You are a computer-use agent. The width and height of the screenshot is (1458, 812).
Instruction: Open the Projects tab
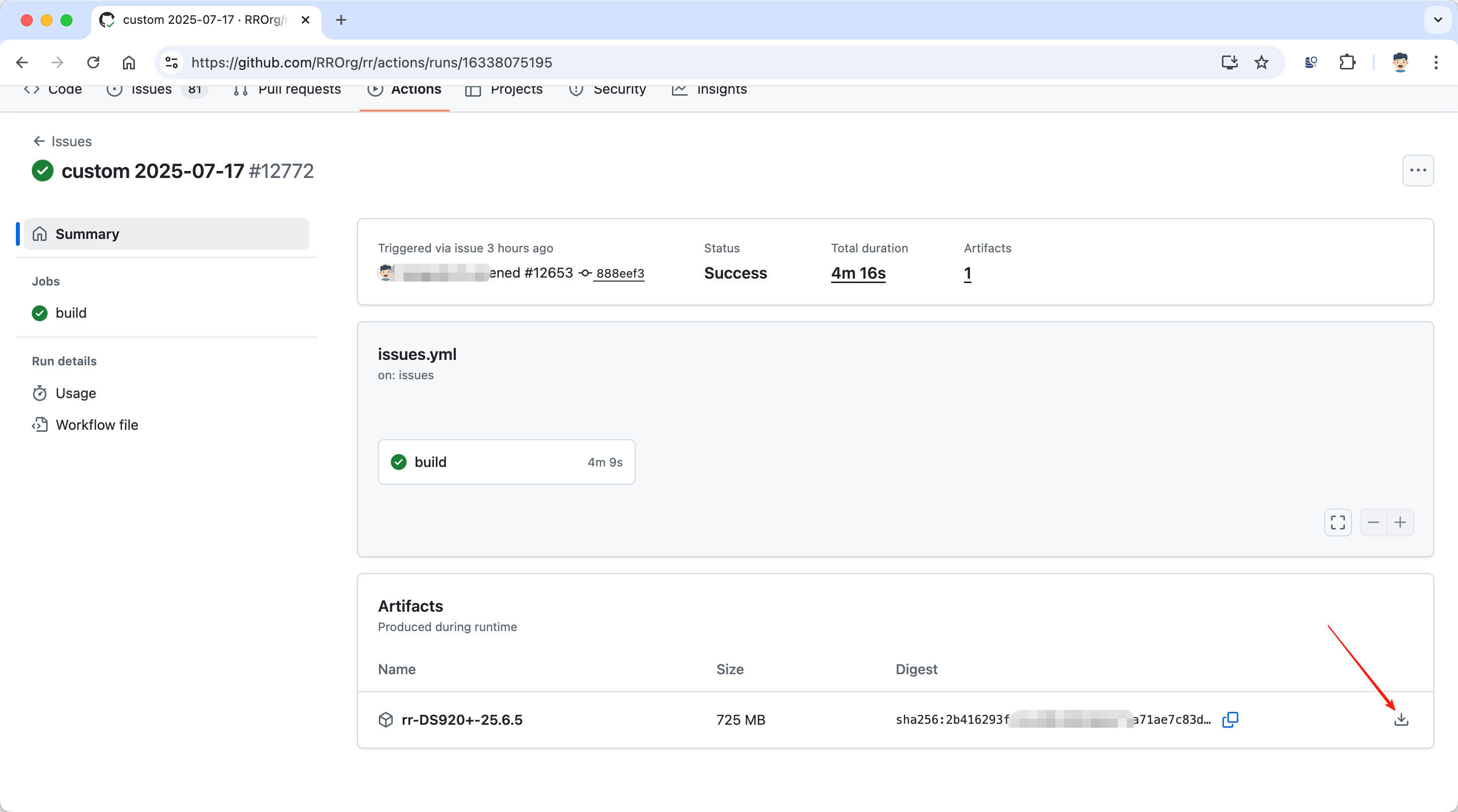(x=504, y=91)
